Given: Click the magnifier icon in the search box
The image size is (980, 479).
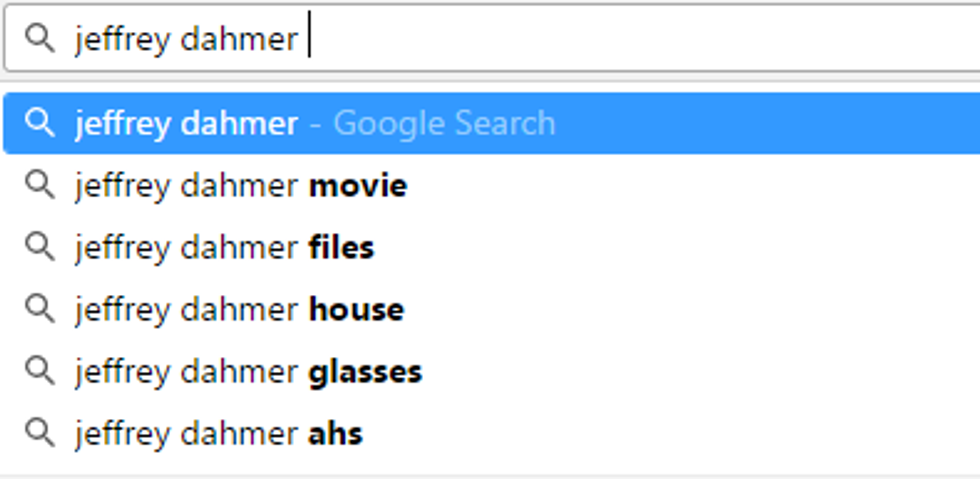Looking at the screenshot, I should coord(39,39).
